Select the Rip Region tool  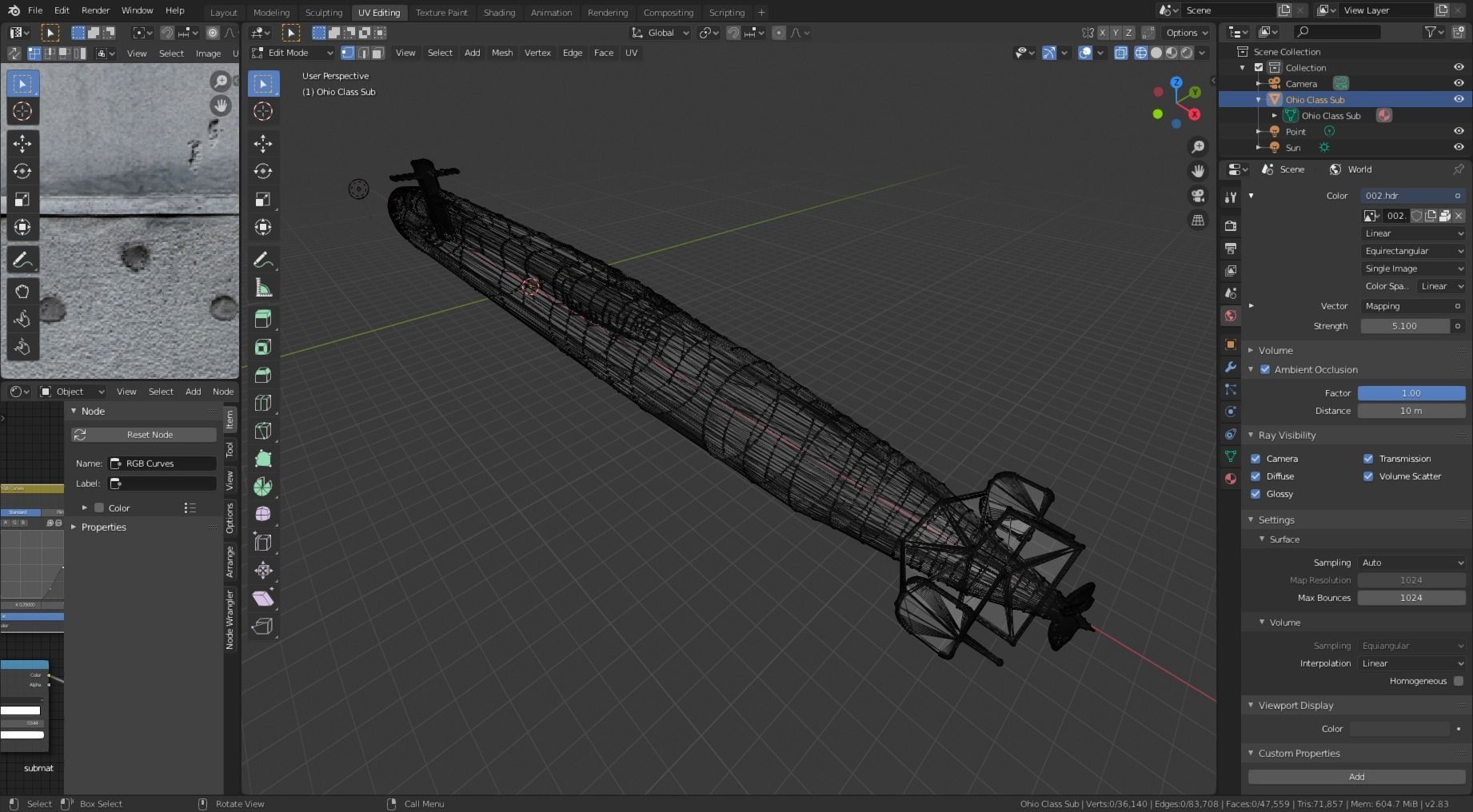coord(263,626)
